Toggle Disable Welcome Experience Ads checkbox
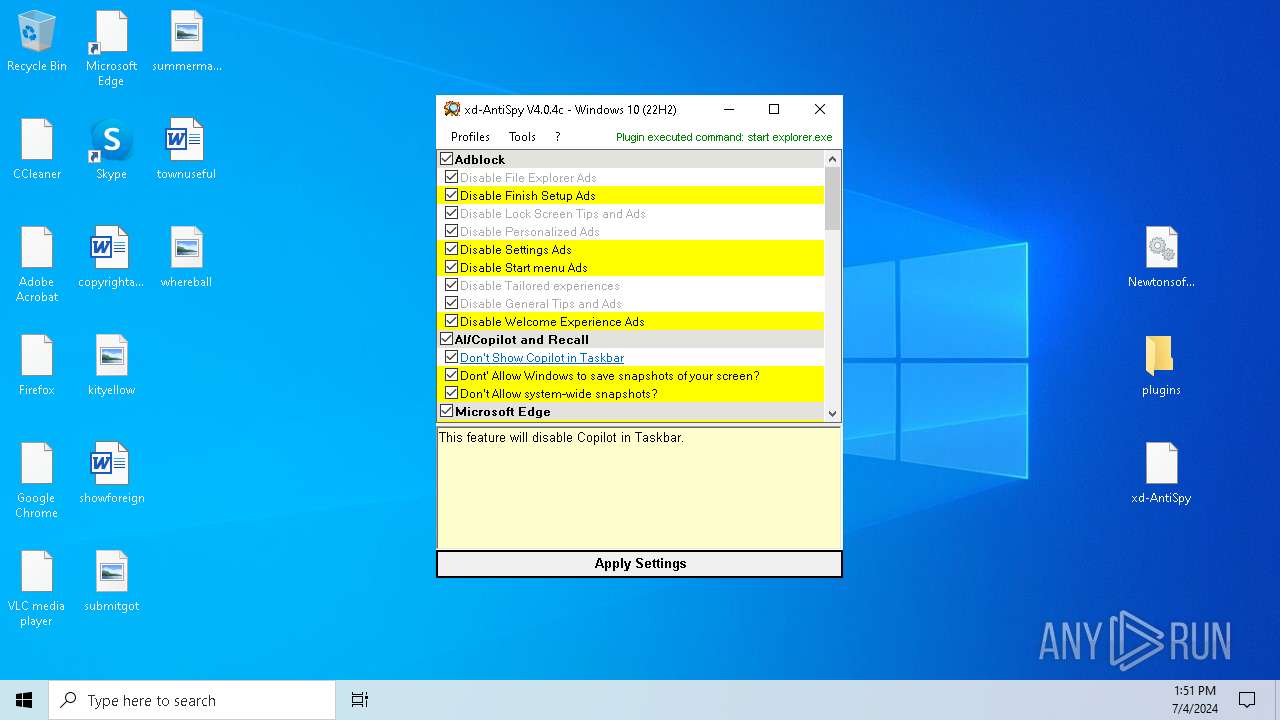Screen dimensions: 1280x720 [x=452, y=321]
